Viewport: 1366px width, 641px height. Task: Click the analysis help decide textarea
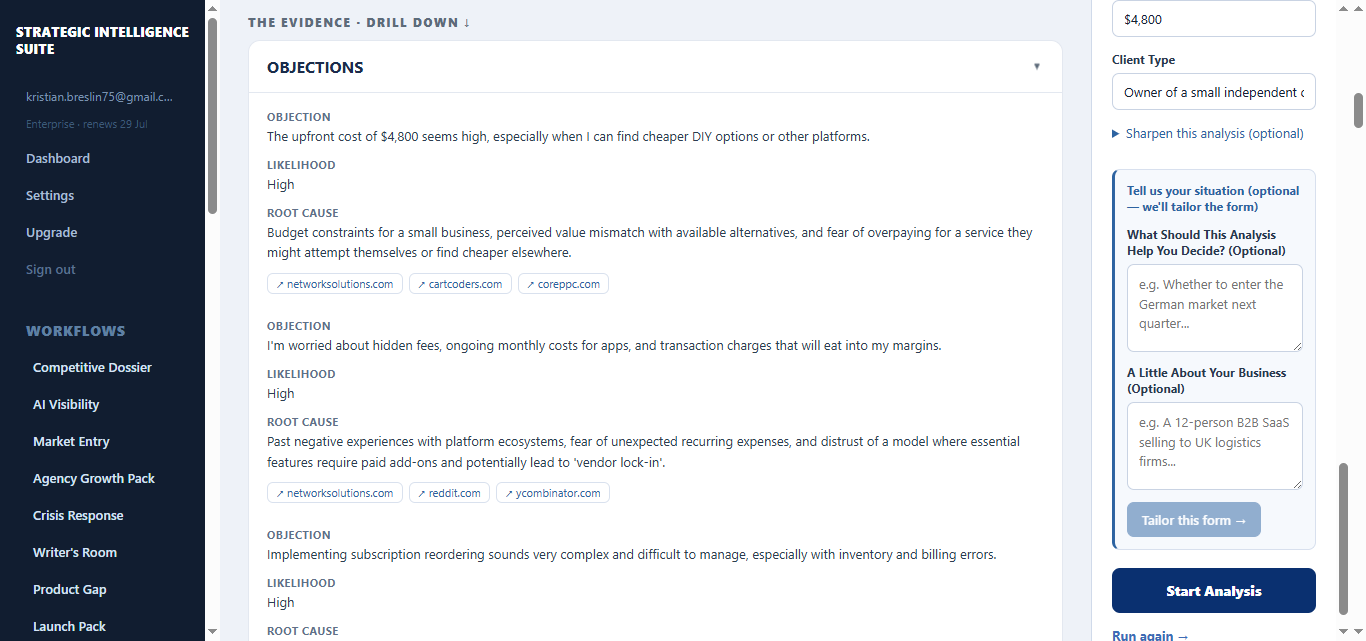(1215, 308)
